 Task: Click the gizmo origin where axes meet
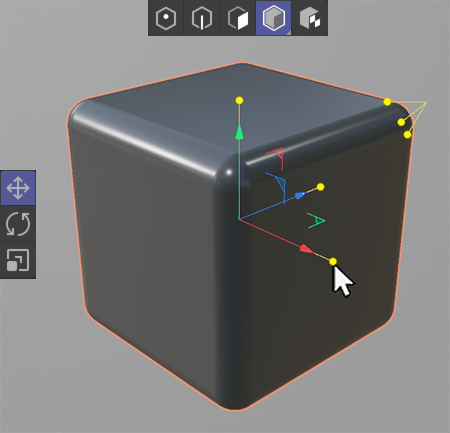[x=239, y=219]
